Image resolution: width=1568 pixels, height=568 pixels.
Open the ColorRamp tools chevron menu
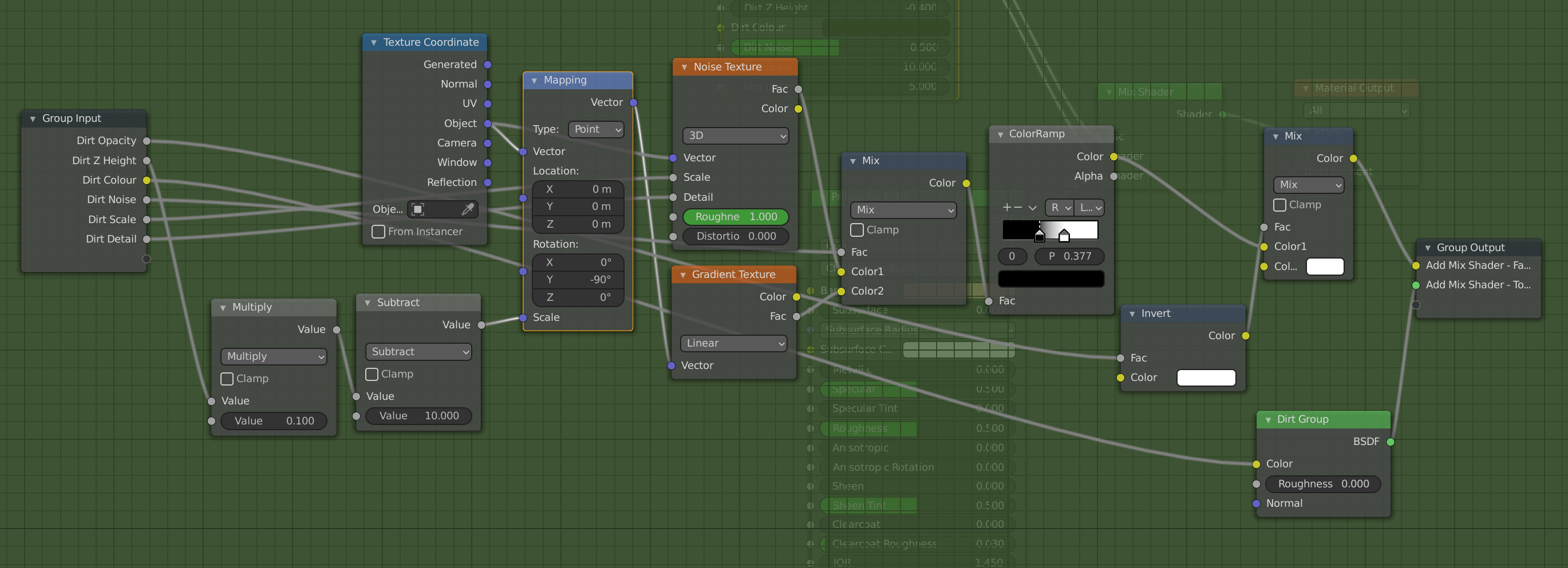tap(1032, 208)
